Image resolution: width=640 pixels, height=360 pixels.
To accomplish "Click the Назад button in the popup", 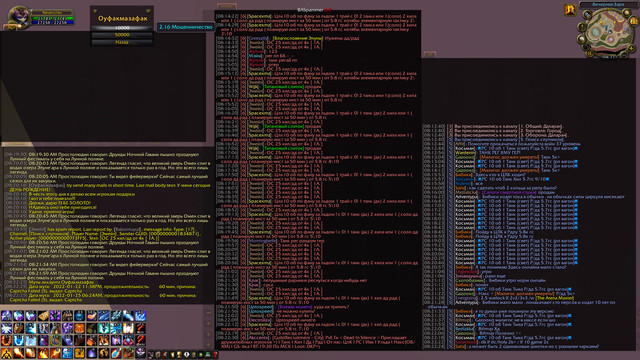I will click(x=122, y=42).
